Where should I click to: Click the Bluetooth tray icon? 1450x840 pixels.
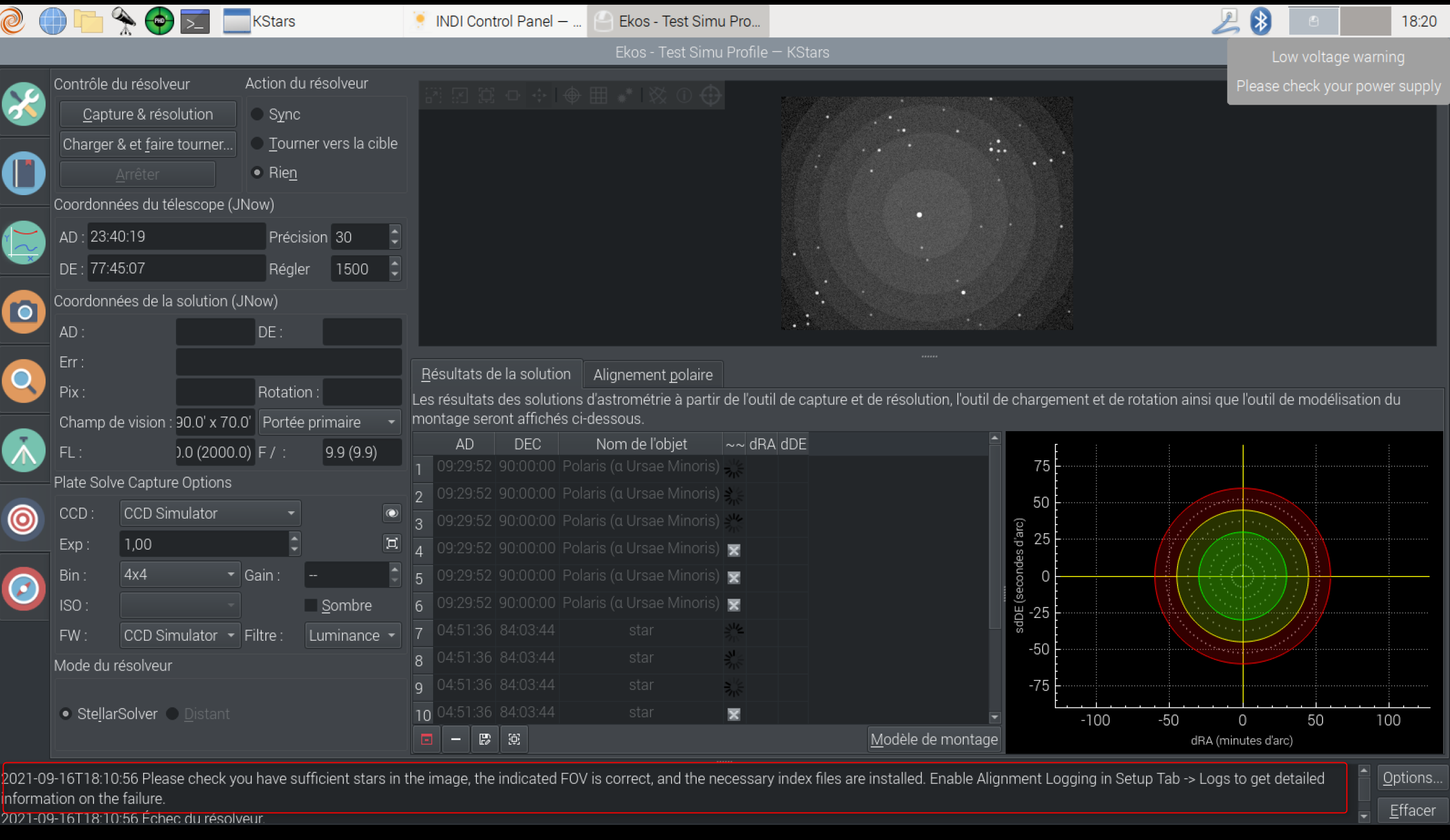1260,22
